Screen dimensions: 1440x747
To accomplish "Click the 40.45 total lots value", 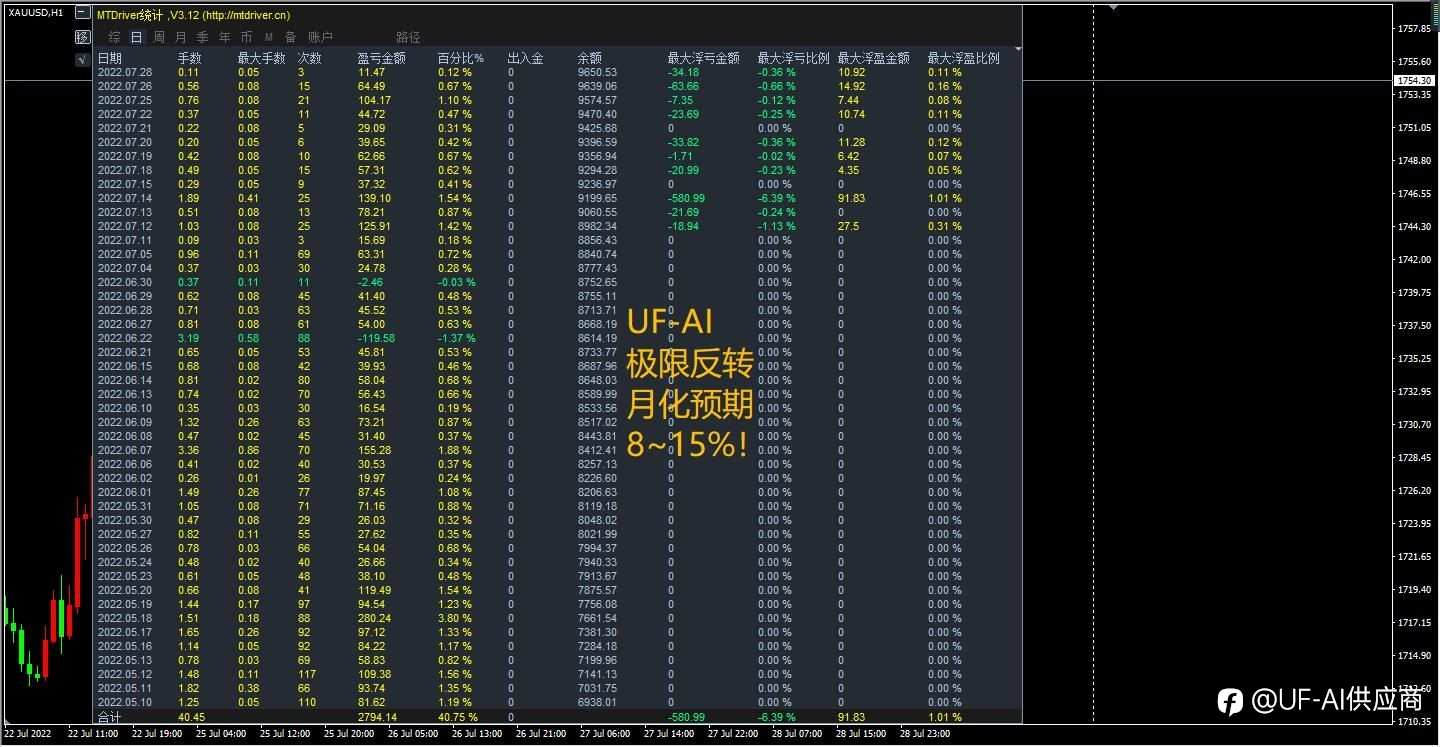I will click(x=191, y=717).
